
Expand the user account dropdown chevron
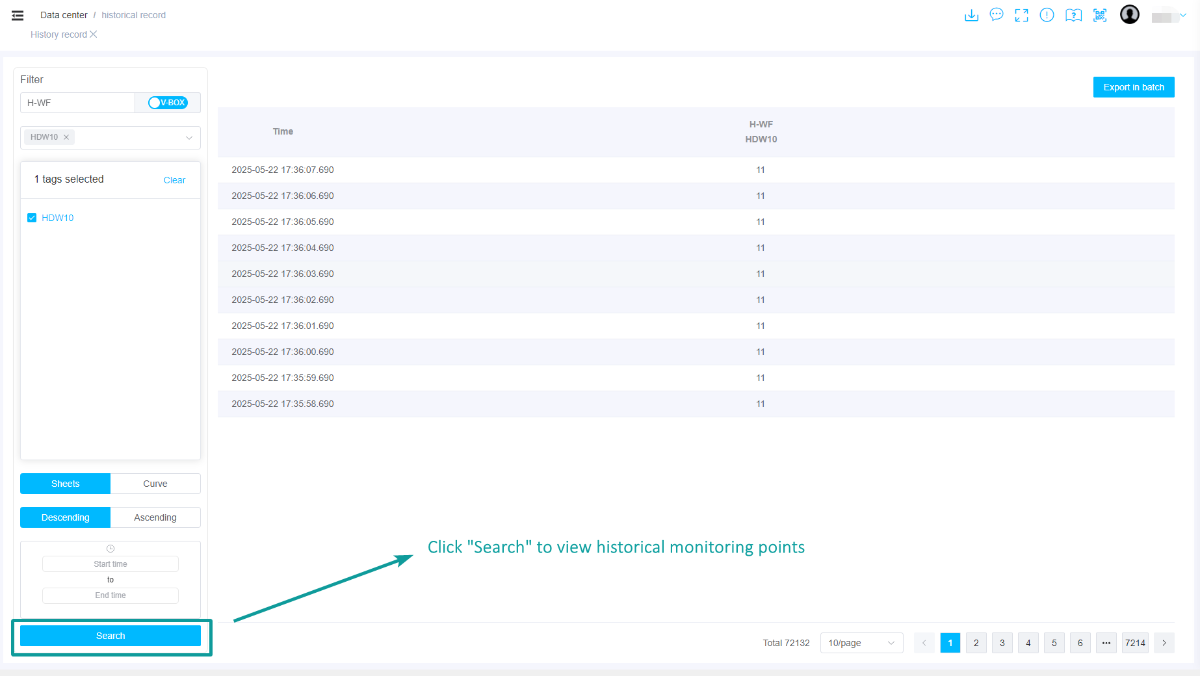[1183, 15]
